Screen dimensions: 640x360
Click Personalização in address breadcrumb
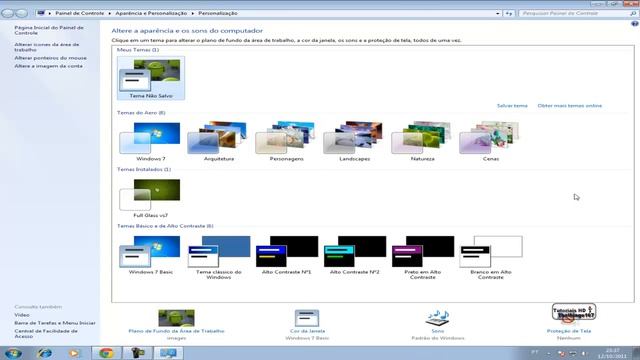click(218, 13)
